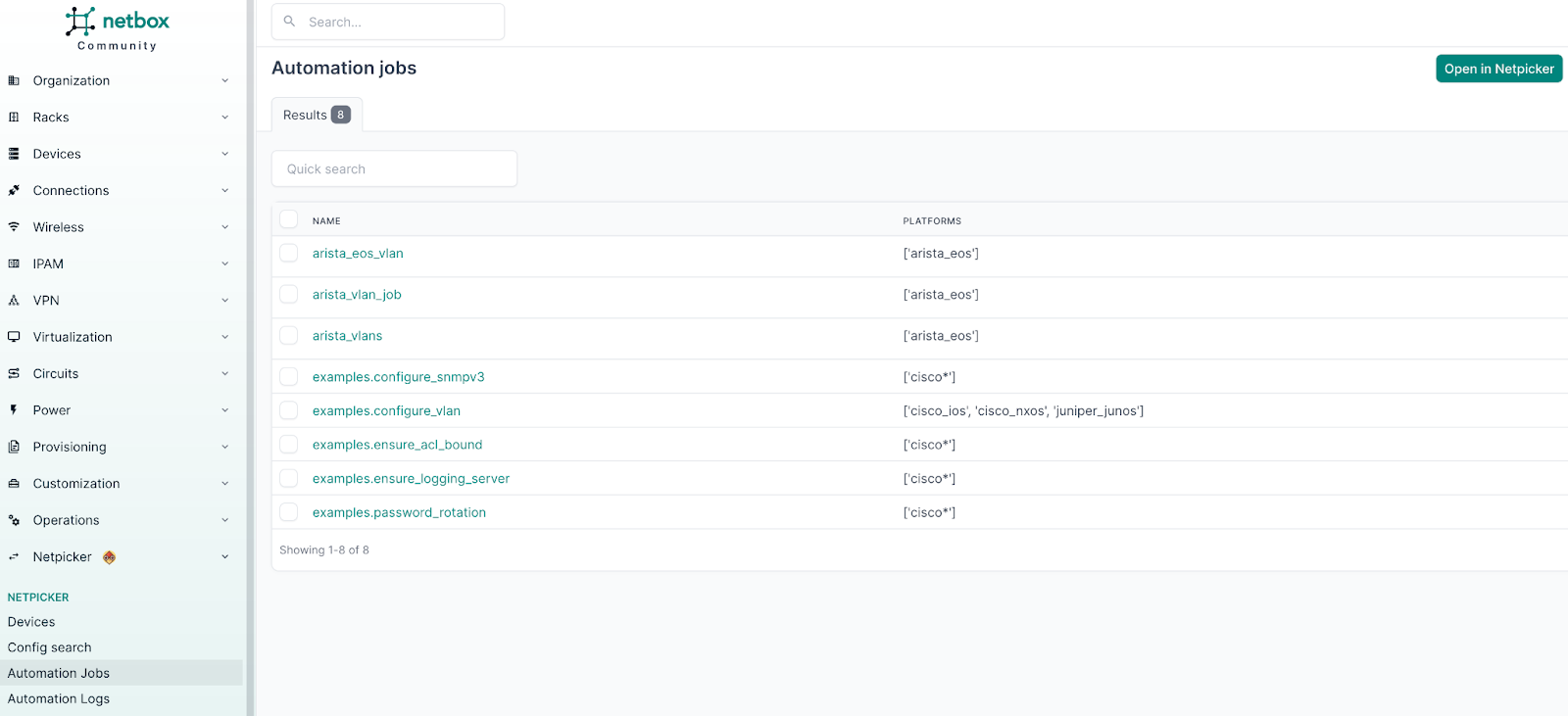Click the Connections plug icon
This screenshot has width=1568, height=716.
(14, 191)
